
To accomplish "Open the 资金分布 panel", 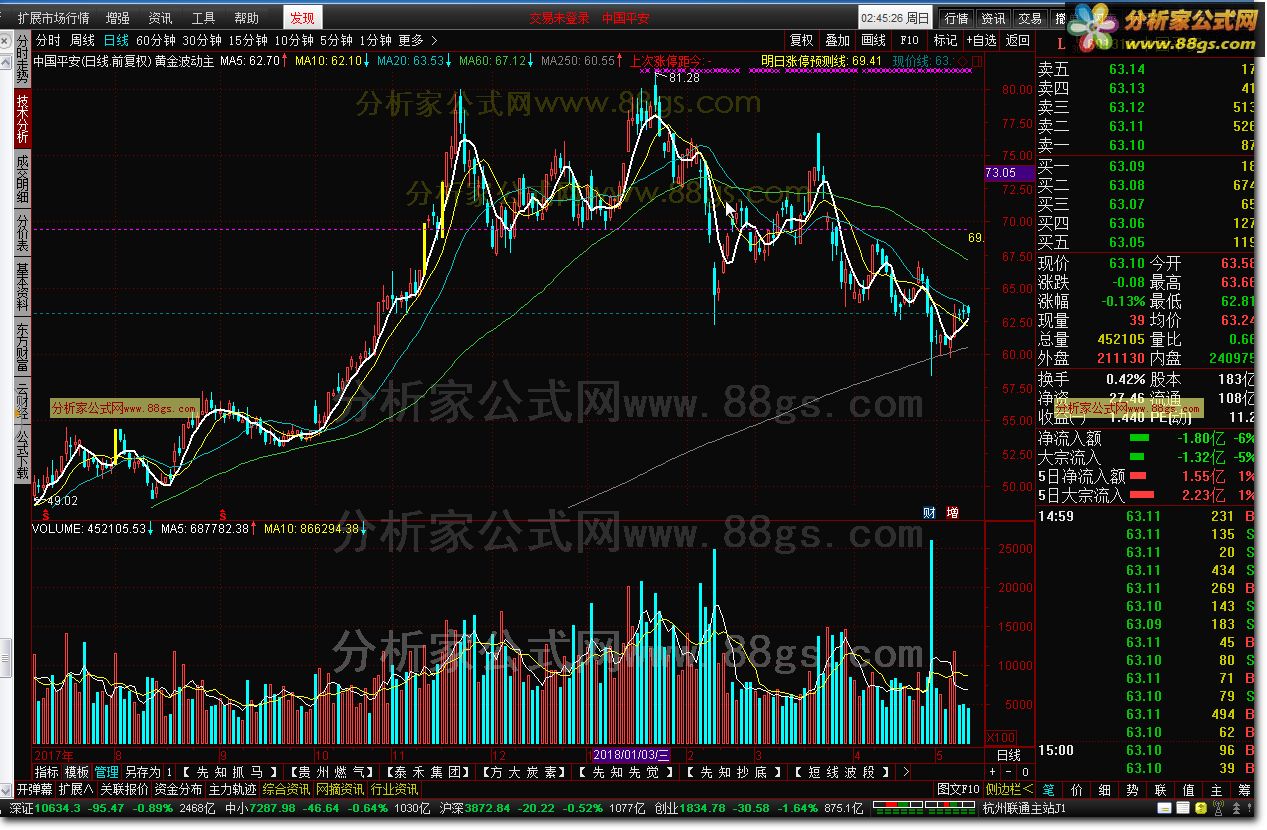I will pyautogui.click(x=178, y=790).
